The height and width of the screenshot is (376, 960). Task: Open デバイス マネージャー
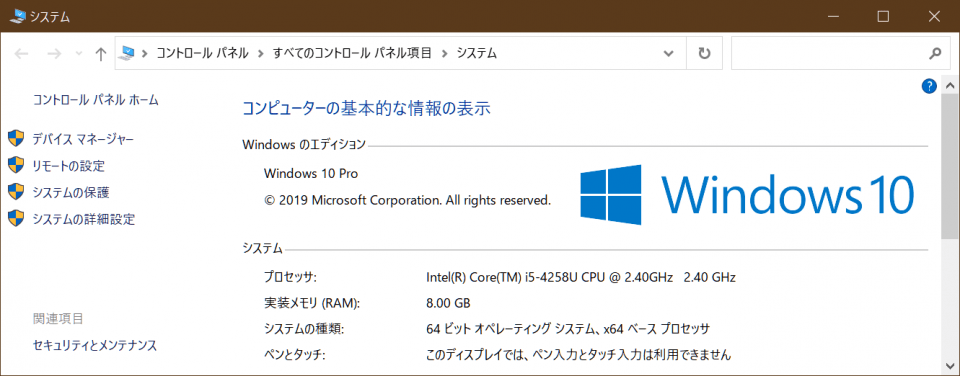(x=83, y=140)
